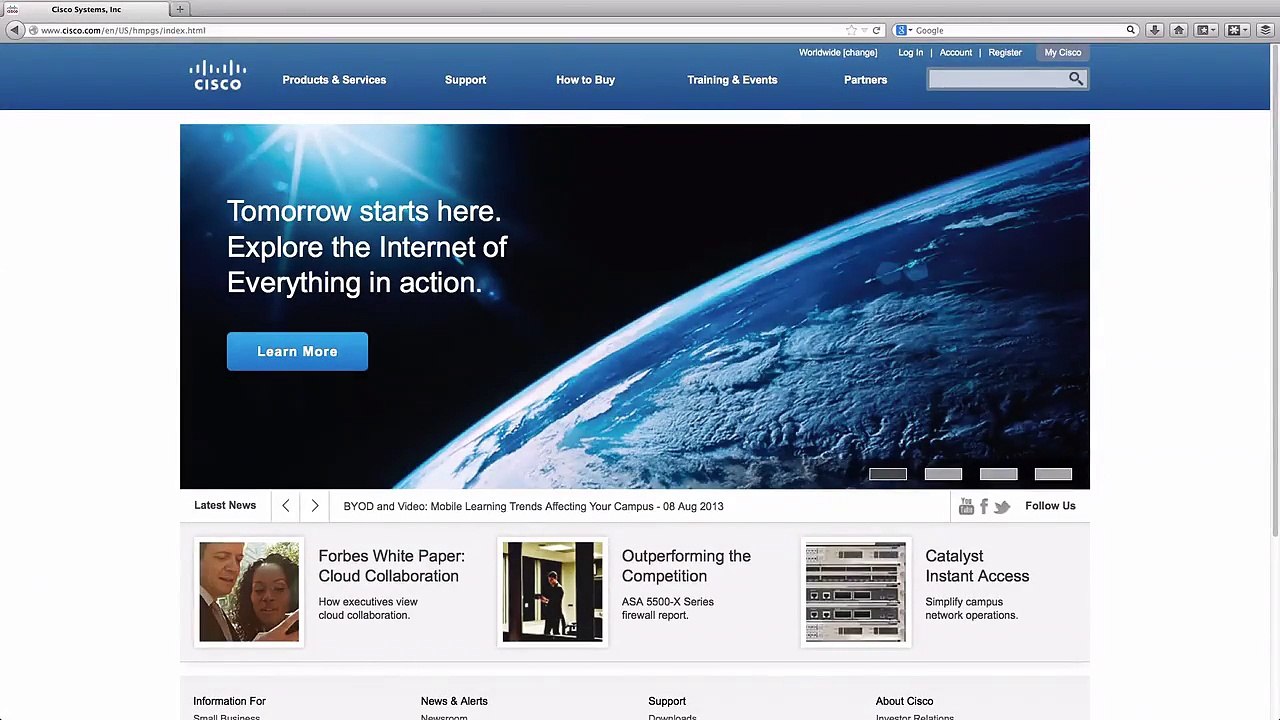The height and width of the screenshot is (720, 1280).
Task: Open Cisco's Facebook page icon
Action: pos(984,507)
